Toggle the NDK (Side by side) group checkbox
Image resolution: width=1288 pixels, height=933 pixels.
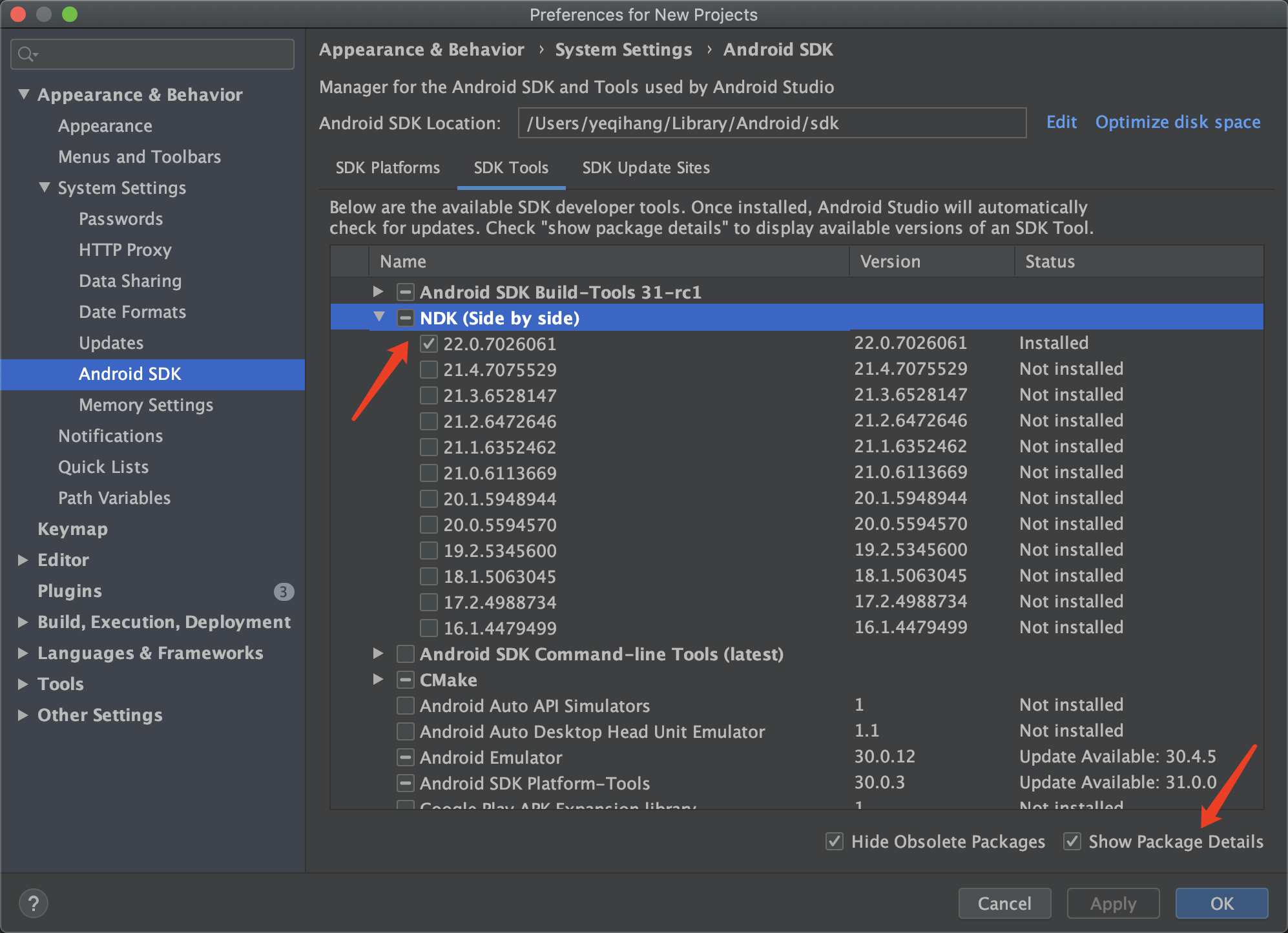point(406,318)
